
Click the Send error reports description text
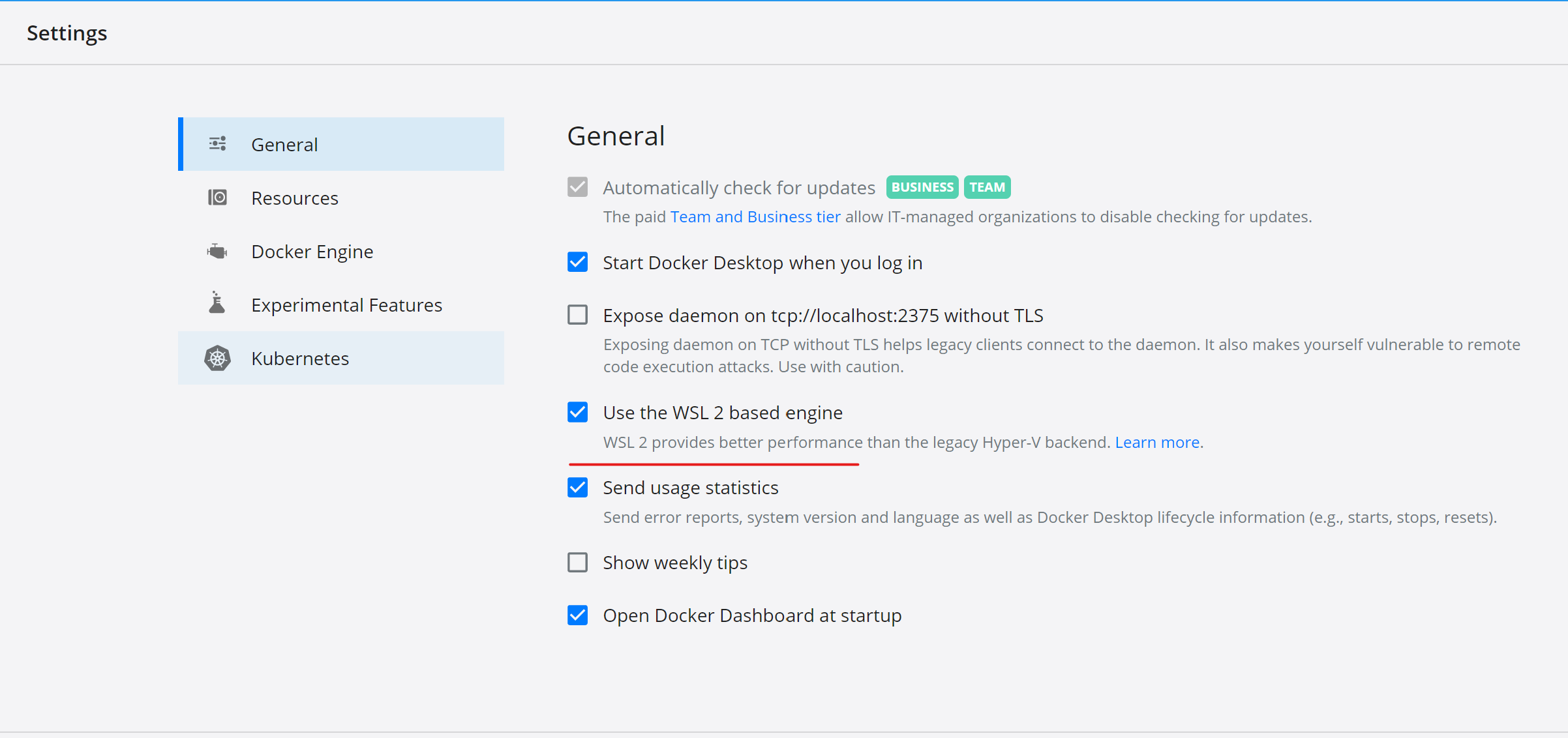tap(1049, 517)
